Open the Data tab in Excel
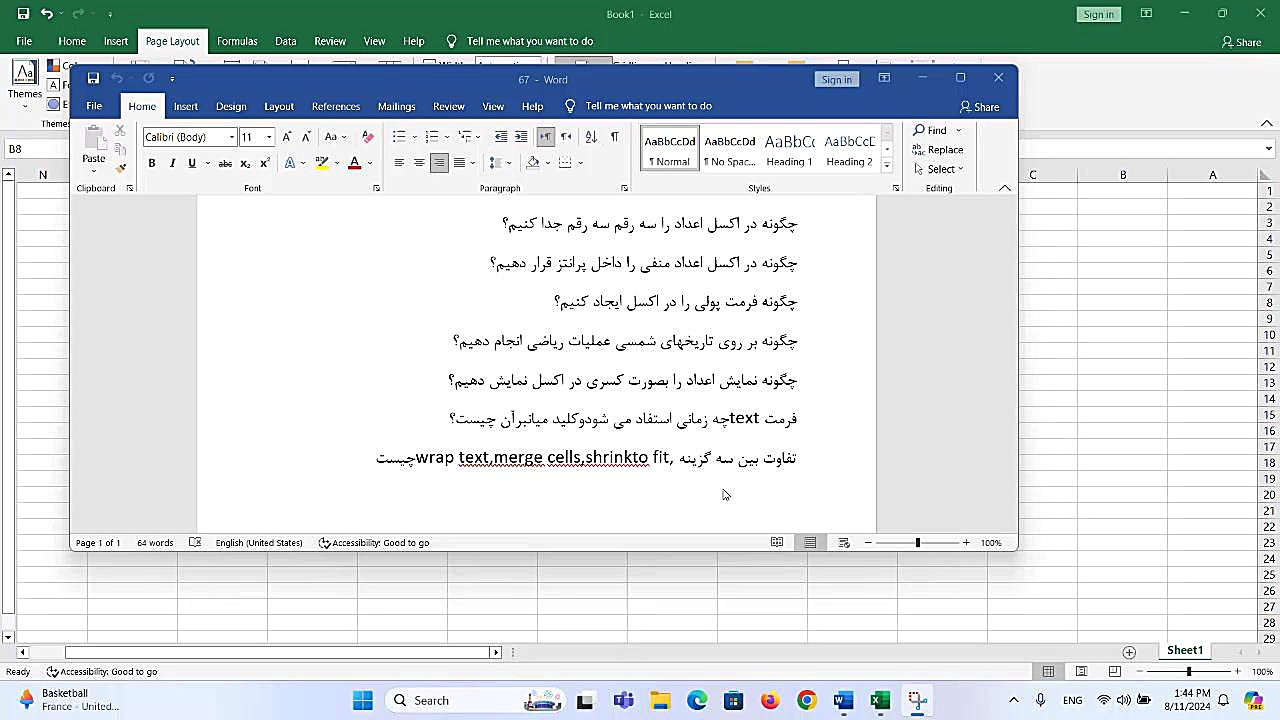 286,41
